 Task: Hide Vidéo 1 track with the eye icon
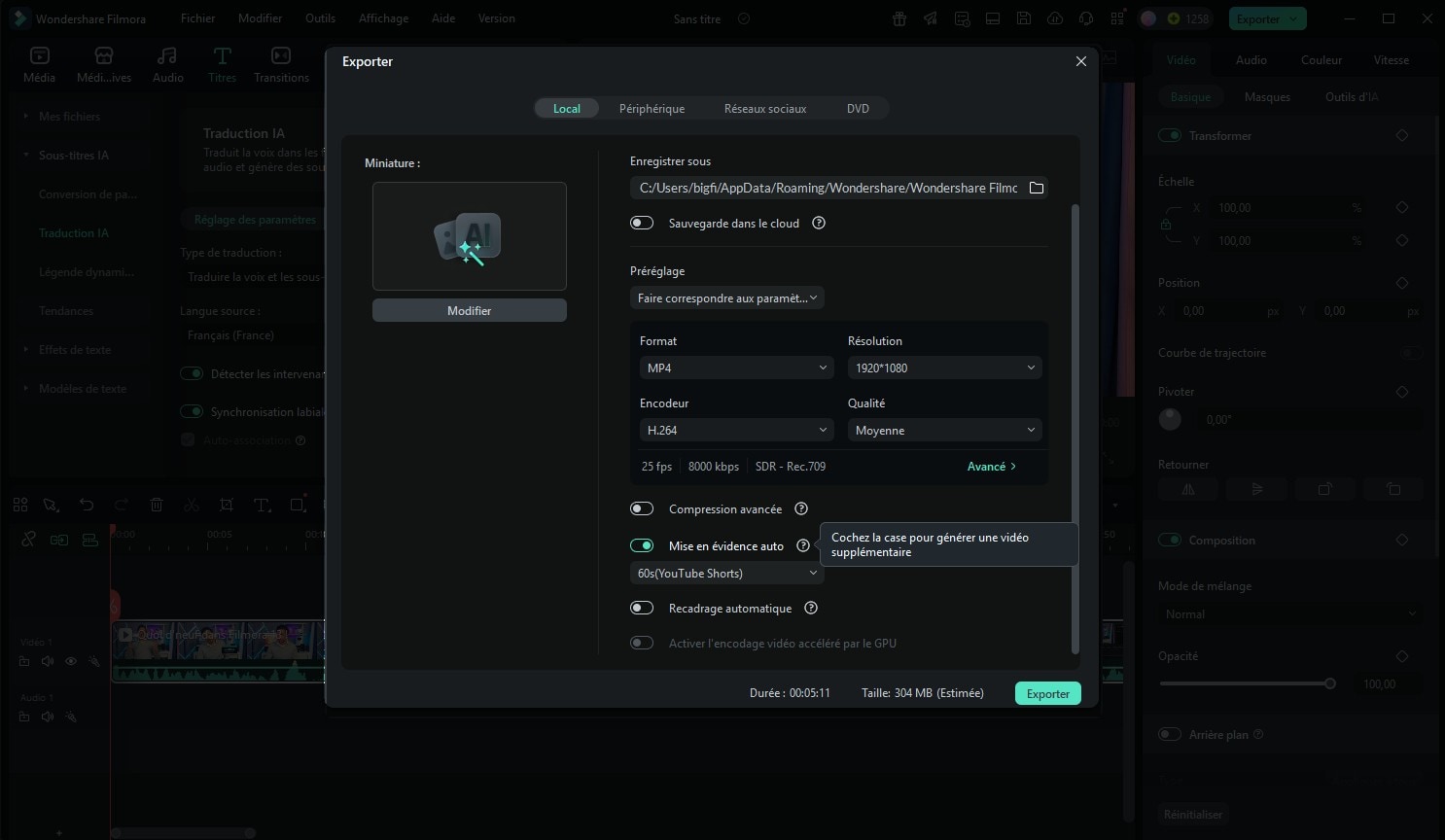[71, 661]
